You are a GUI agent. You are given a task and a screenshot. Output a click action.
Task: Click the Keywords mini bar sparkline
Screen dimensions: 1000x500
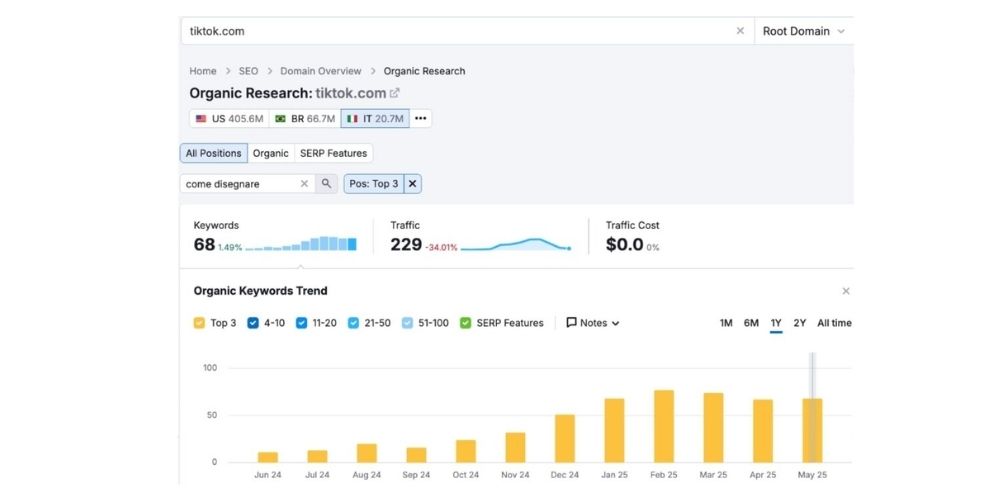[301, 244]
